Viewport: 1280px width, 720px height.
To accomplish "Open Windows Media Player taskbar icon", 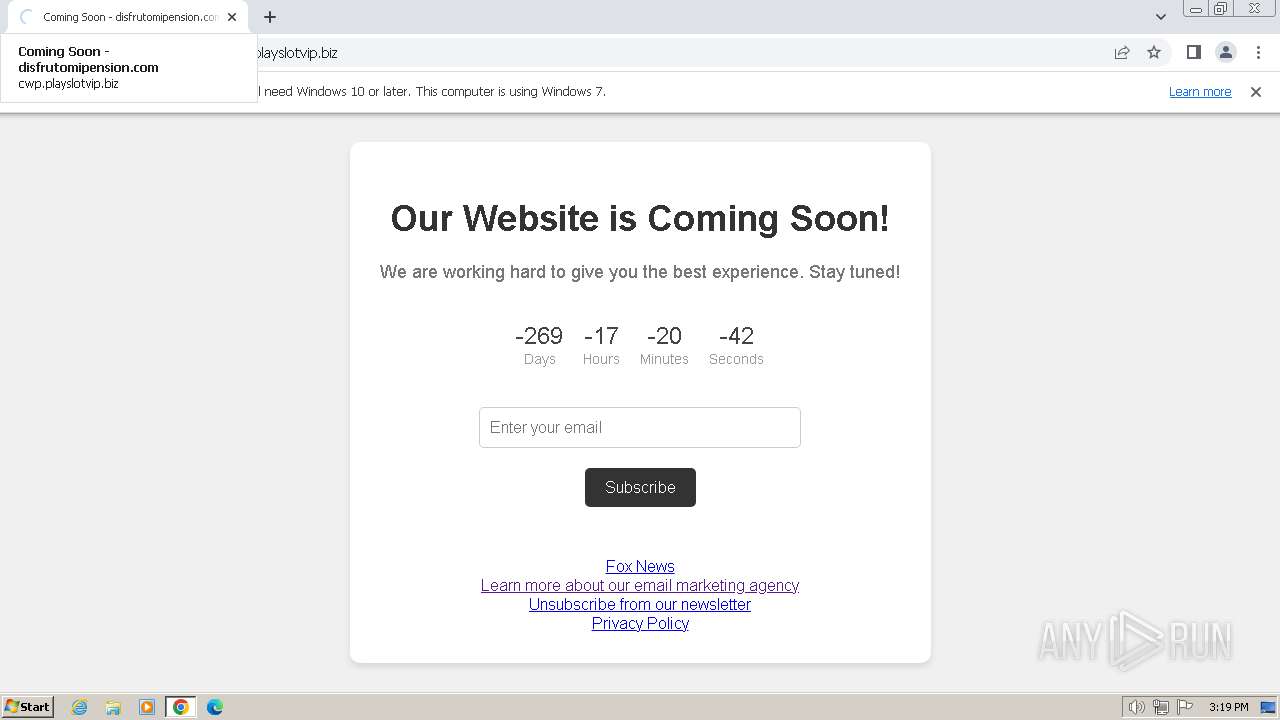I will 147,707.
